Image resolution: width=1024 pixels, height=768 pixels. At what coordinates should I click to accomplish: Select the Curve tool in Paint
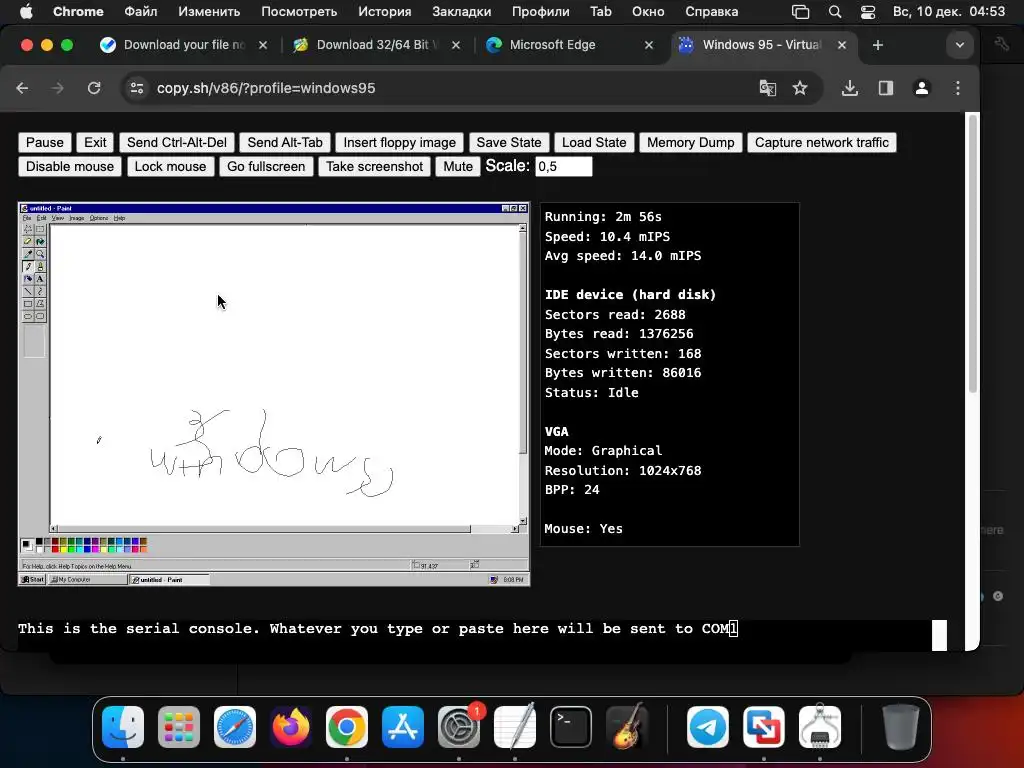(40, 291)
